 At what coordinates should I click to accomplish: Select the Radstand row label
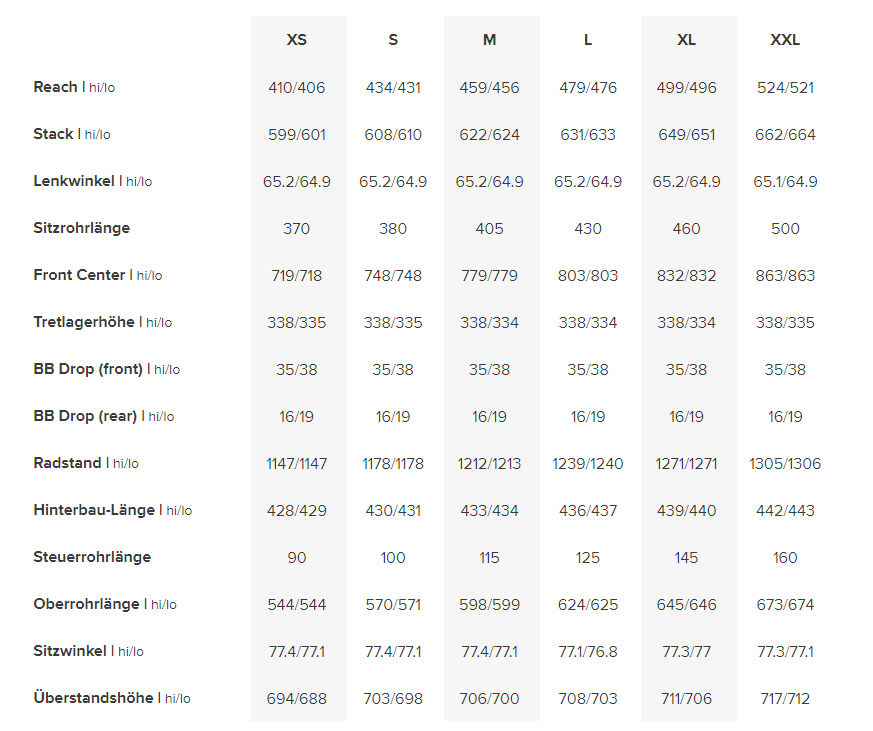pyautogui.click(x=68, y=463)
